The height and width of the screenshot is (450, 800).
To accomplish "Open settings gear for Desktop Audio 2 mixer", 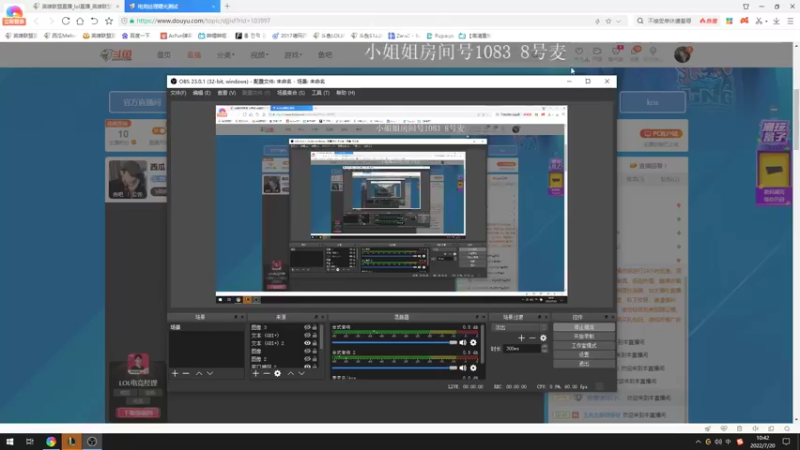I will (473, 368).
